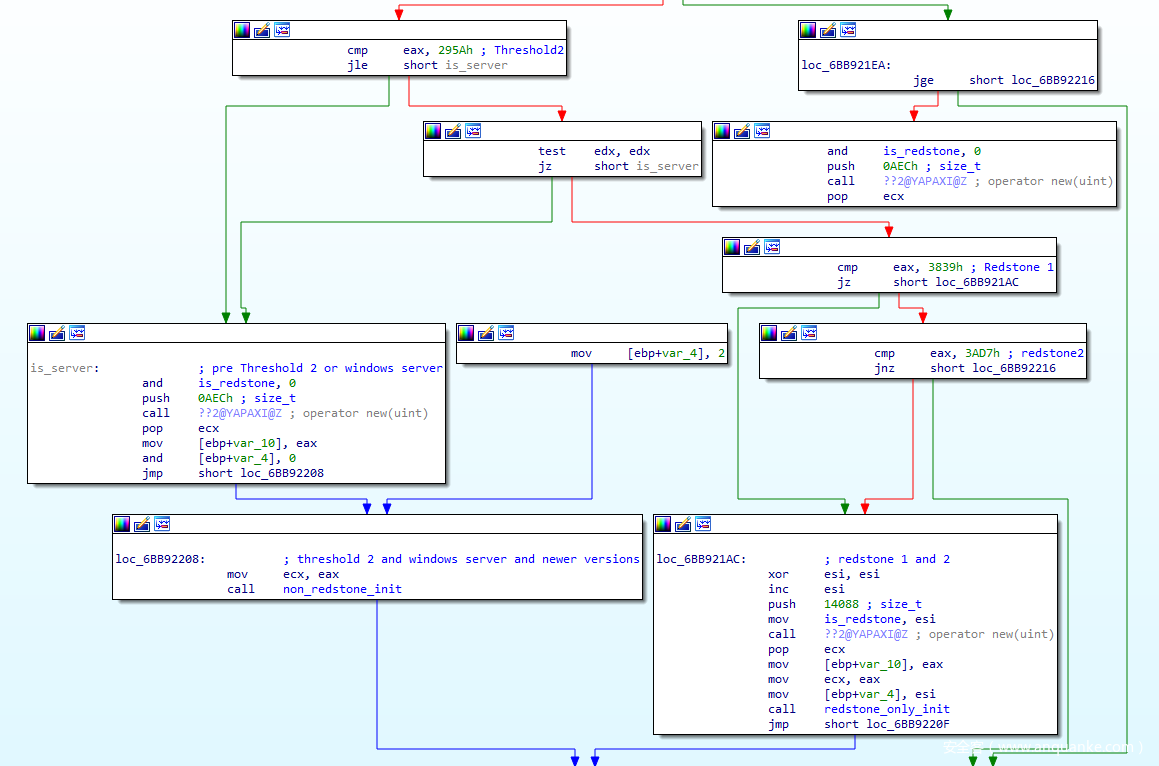Click the non_redstone_init call target
The width and height of the screenshot is (1159, 766).
pos(342,589)
